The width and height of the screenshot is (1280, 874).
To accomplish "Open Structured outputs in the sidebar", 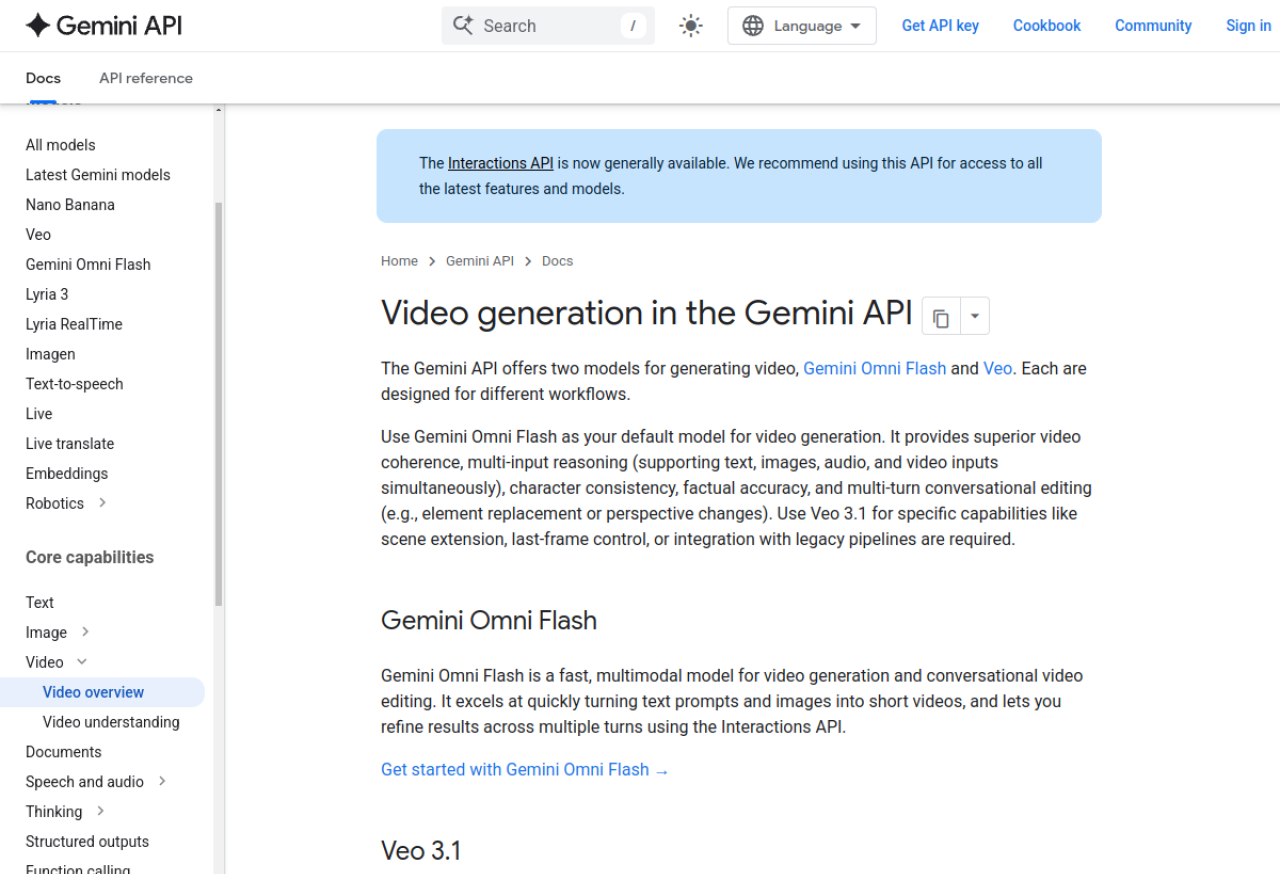I will click(87, 842).
